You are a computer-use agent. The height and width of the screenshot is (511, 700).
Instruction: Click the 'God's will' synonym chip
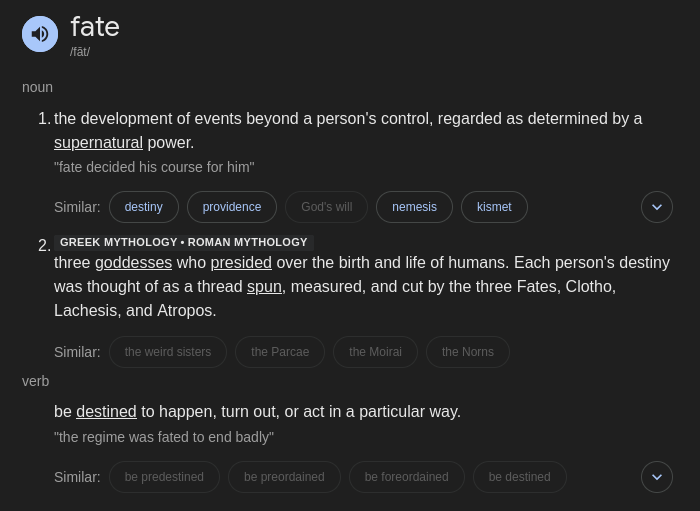(x=326, y=207)
